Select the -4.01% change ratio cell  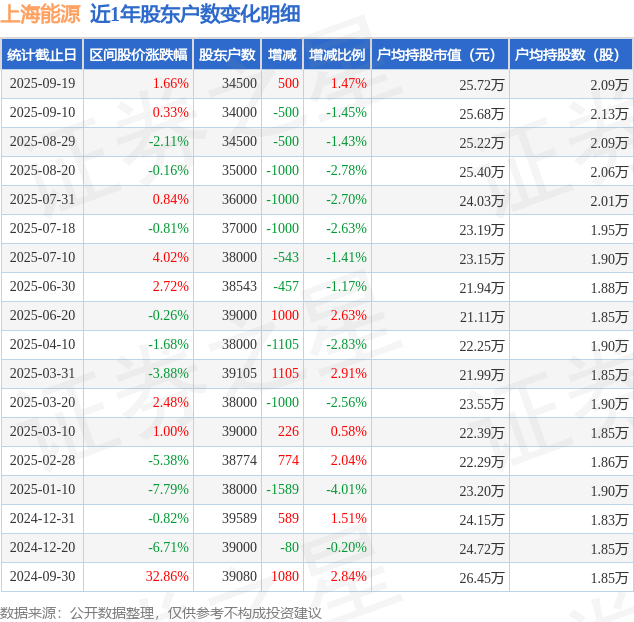pyautogui.click(x=346, y=490)
